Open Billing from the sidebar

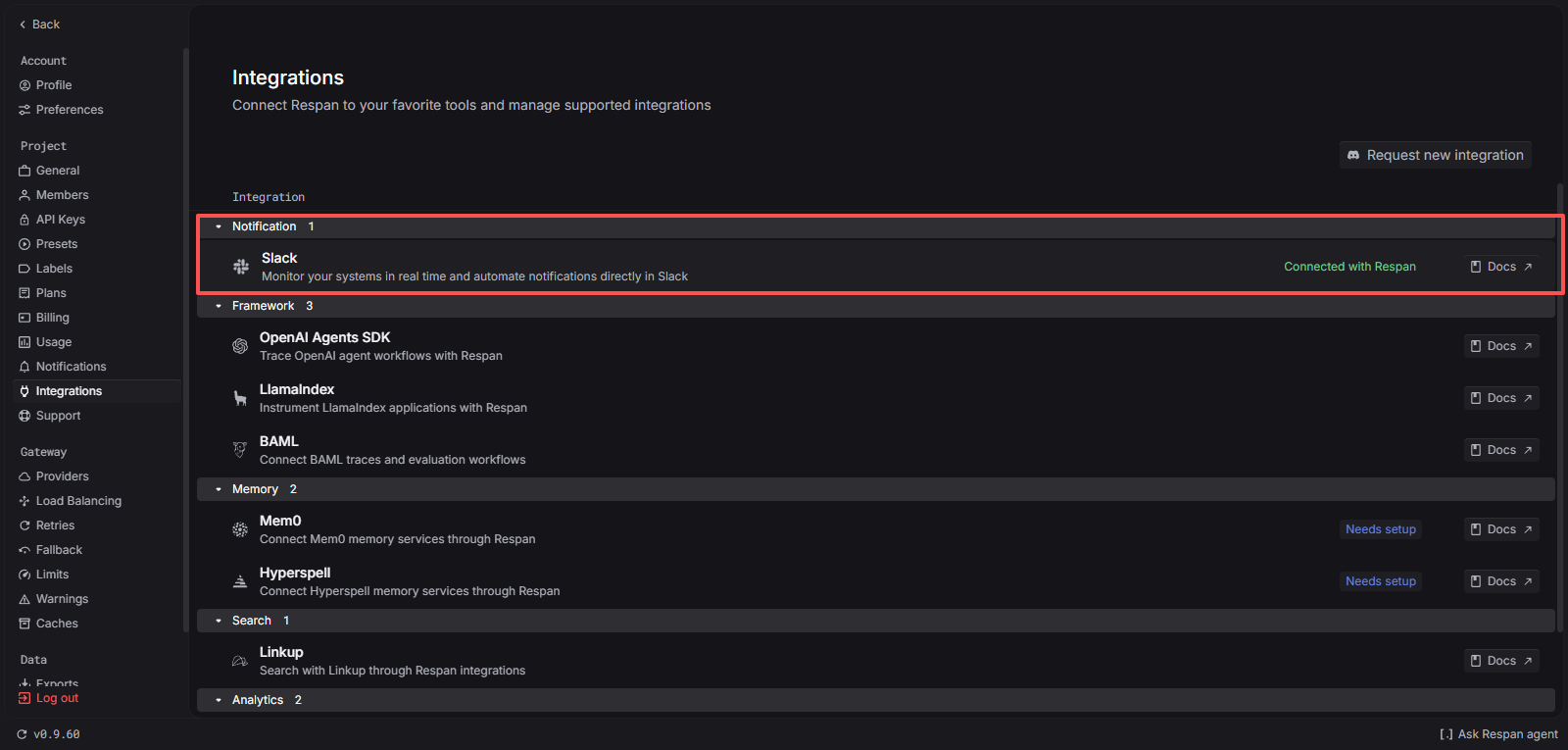[51, 317]
